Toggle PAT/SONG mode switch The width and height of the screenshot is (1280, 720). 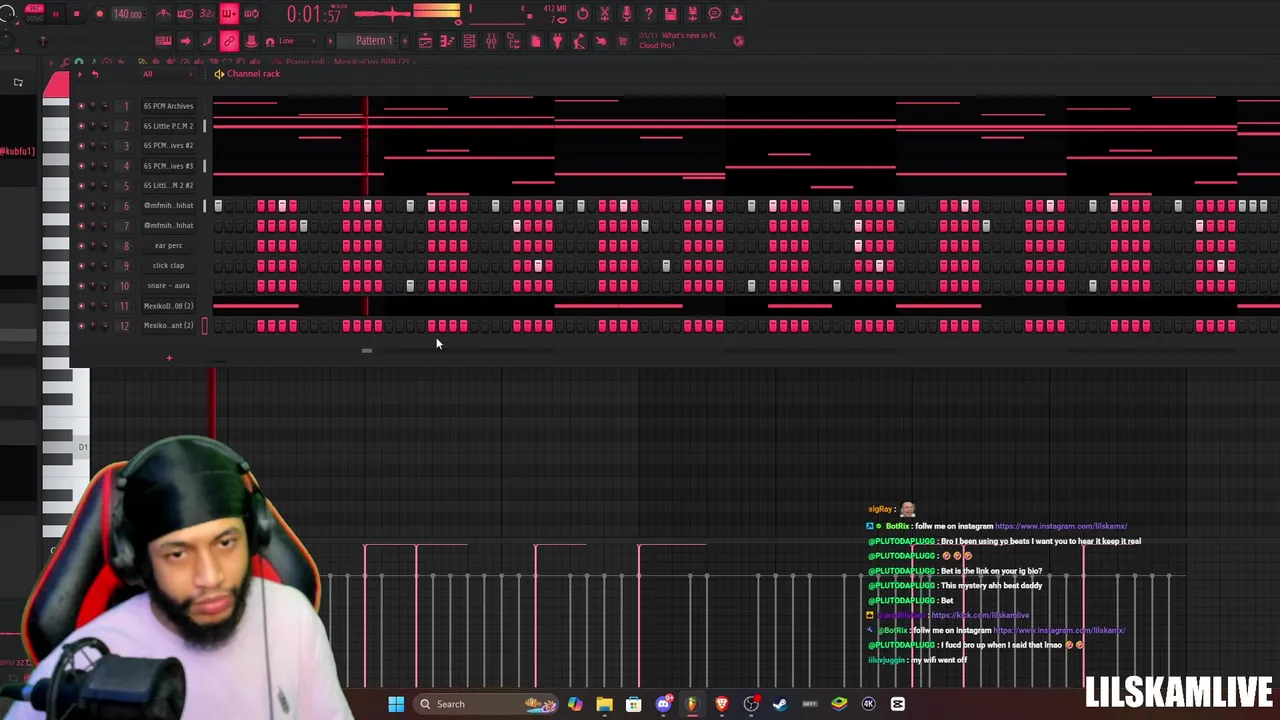[x=34, y=14]
